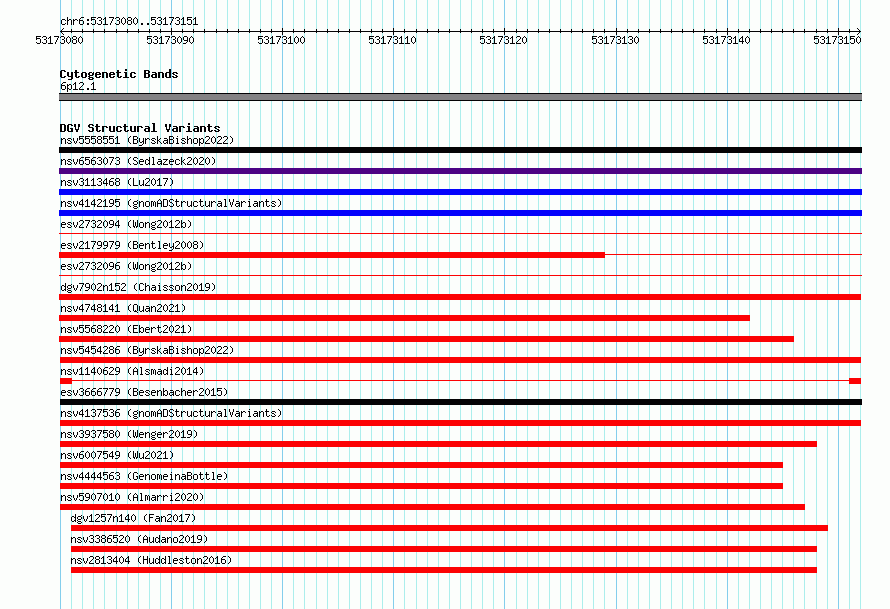The height and width of the screenshot is (609, 890).
Task: Click ruler coordinate 53173110
Action: point(392,40)
